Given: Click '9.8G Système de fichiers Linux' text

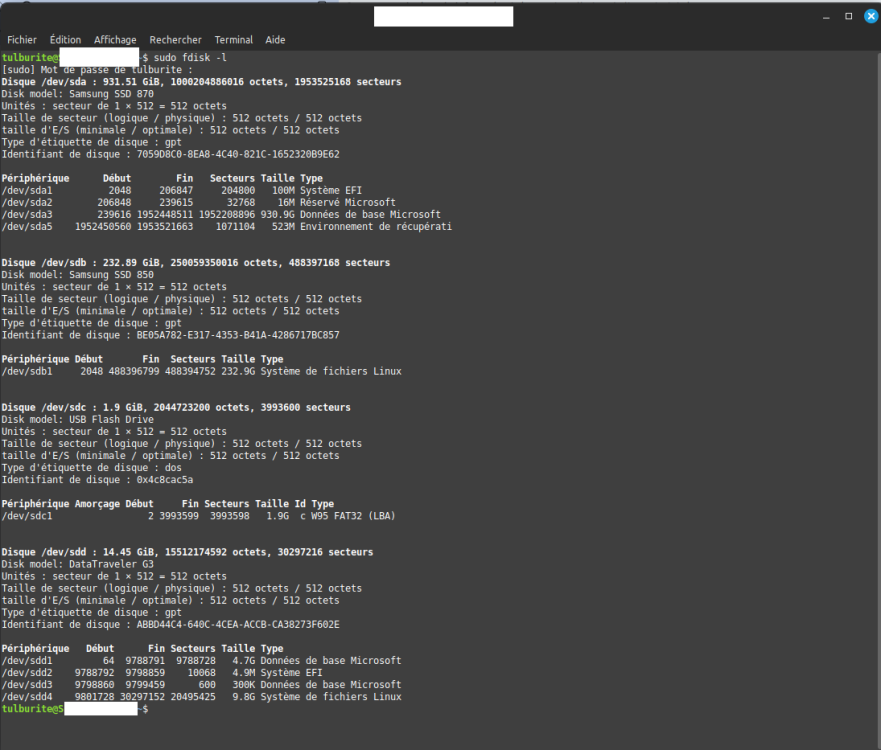Looking at the screenshot, I should (317, 697).
